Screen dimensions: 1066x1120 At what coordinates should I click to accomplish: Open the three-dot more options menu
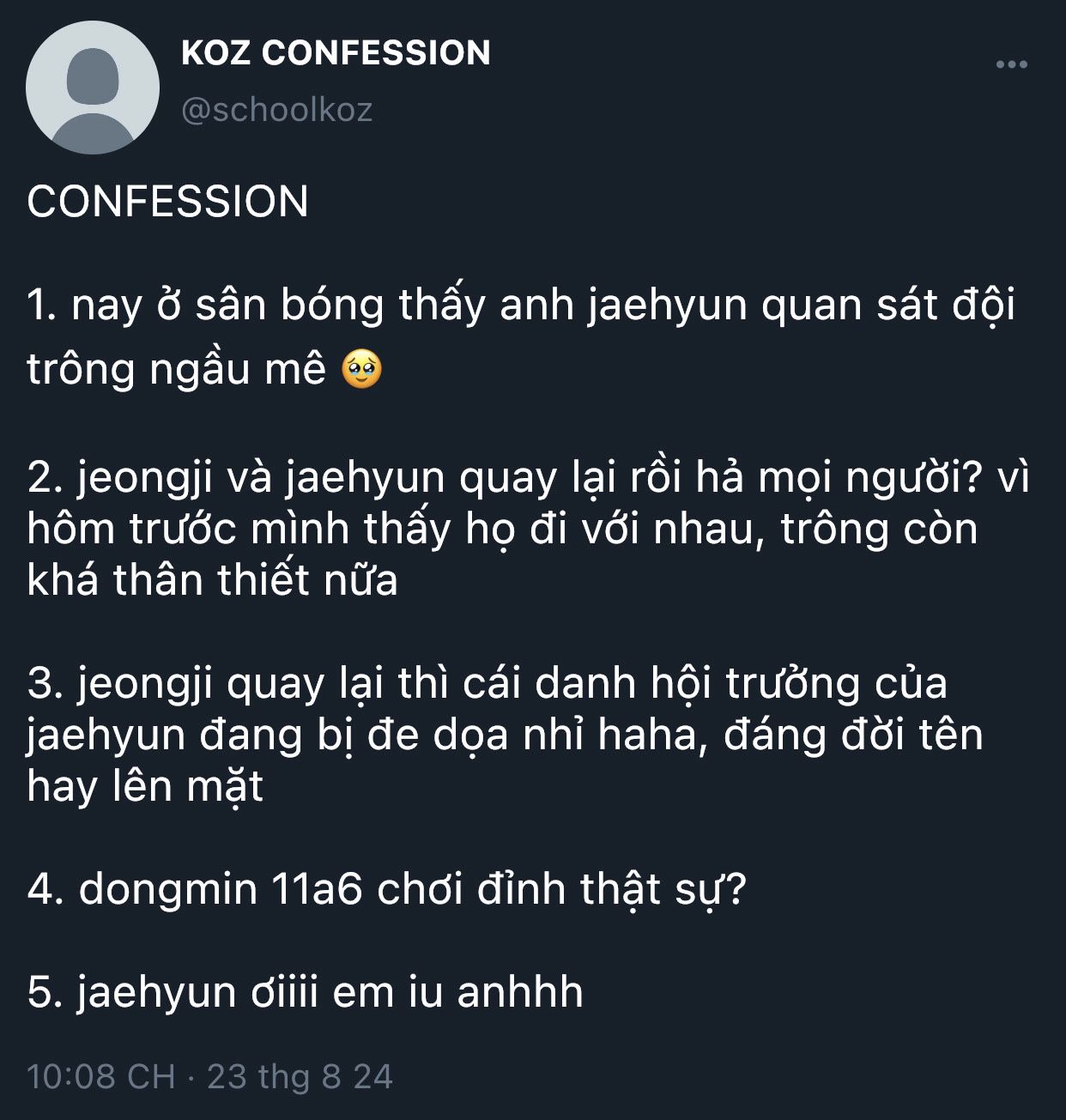tap(1011, 64)
